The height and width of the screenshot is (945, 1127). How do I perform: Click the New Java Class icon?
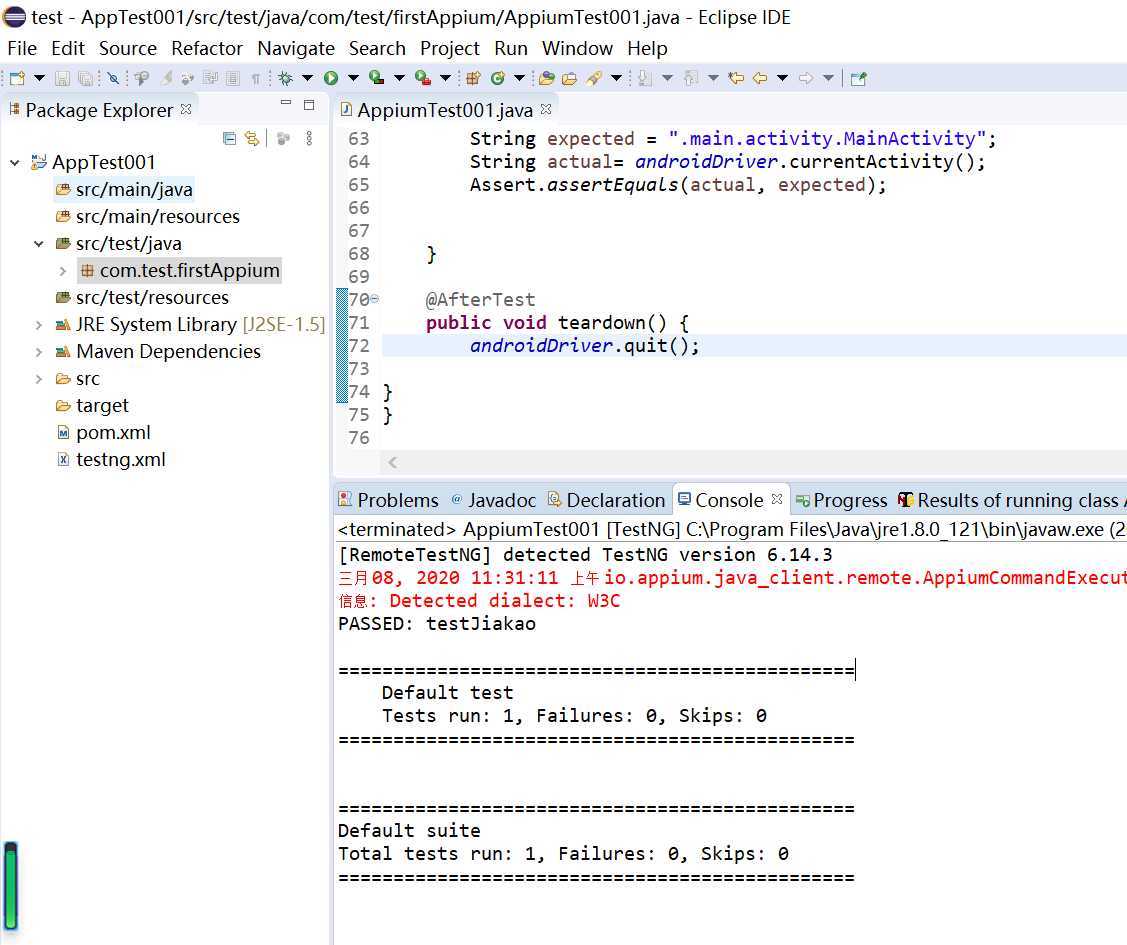497,78
